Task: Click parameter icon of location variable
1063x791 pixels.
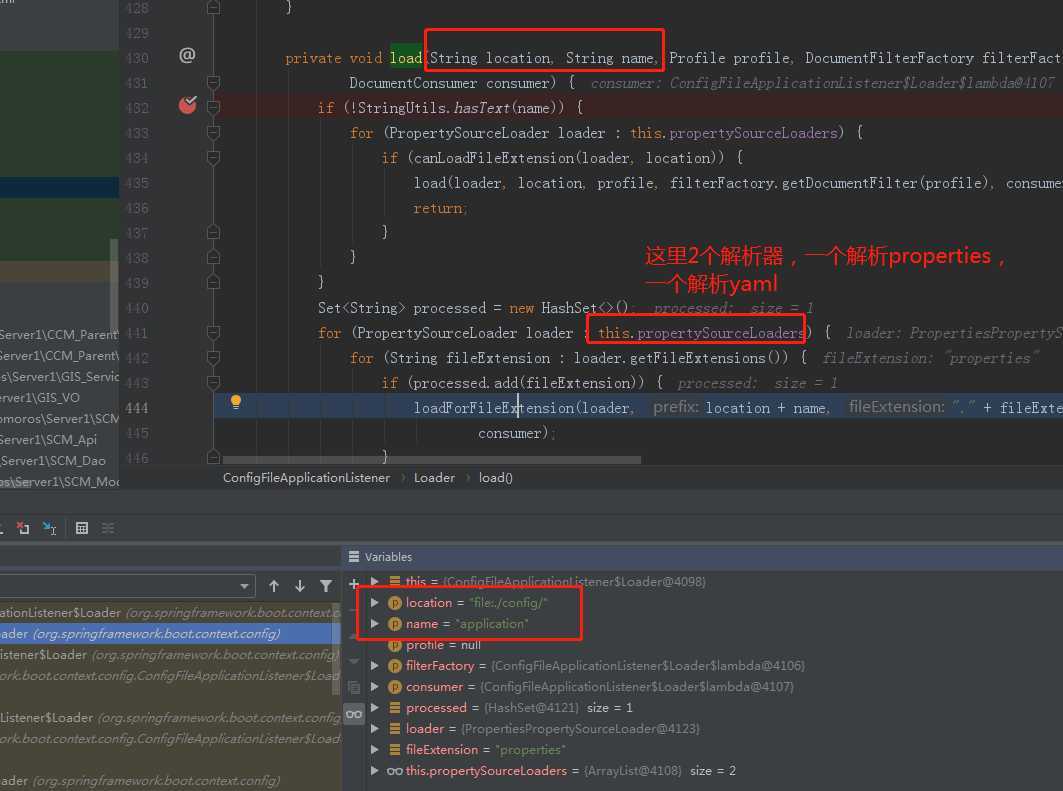Action: (395, 603)
